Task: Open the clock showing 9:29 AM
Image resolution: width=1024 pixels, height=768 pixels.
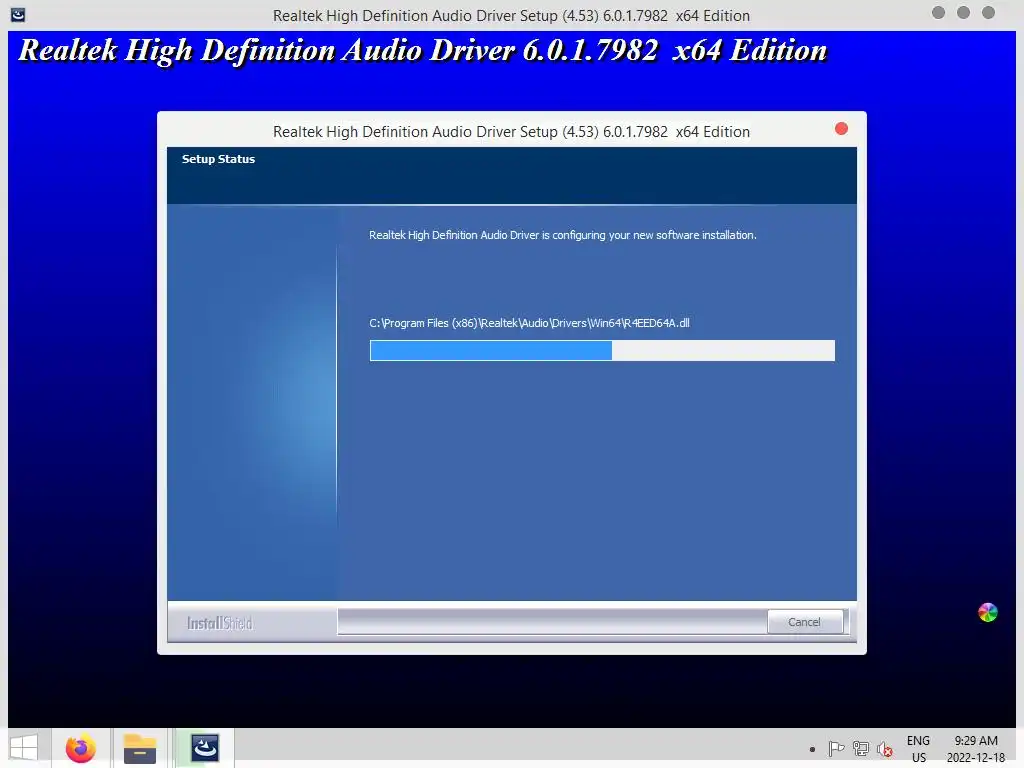Action: (x=976, y=749)
